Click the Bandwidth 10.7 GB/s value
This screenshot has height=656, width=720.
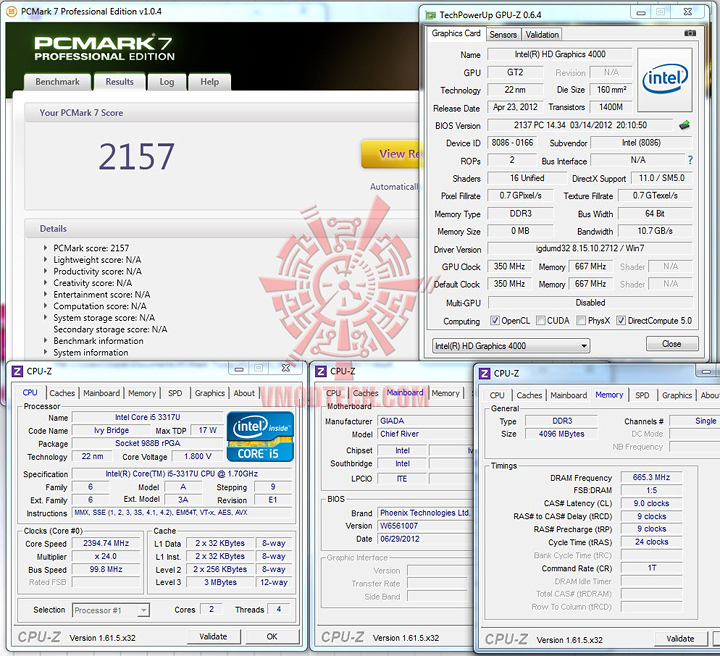coord(655,231)
